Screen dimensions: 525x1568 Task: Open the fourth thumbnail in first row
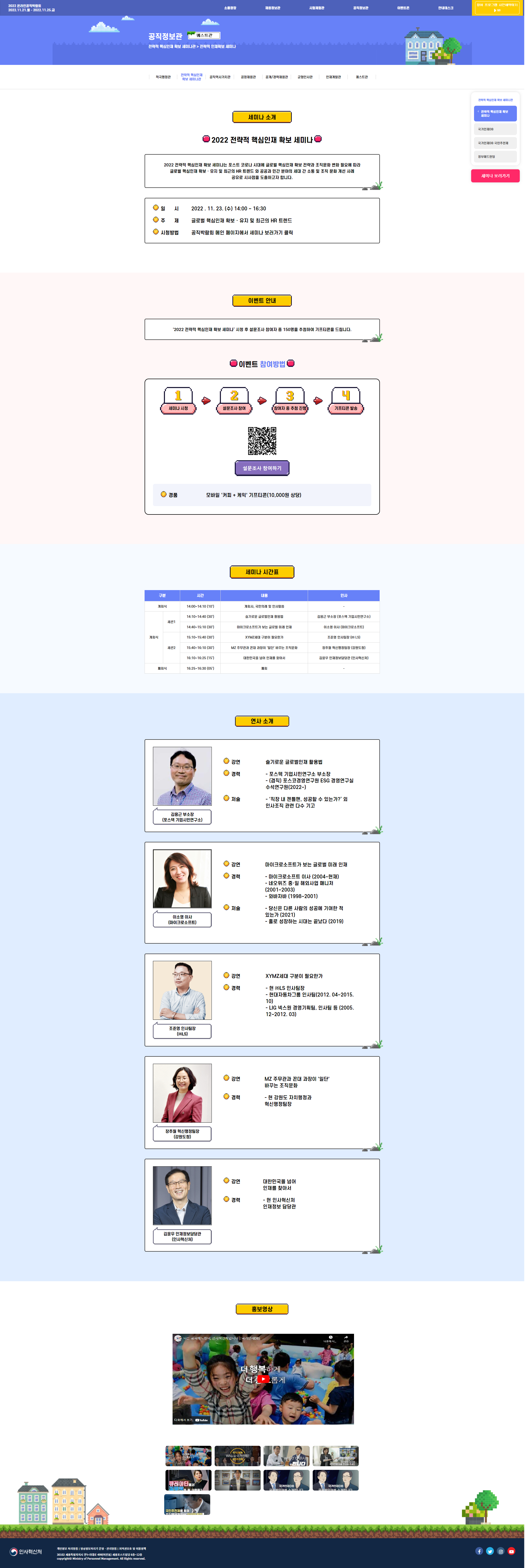click(x=336, y=1456)
